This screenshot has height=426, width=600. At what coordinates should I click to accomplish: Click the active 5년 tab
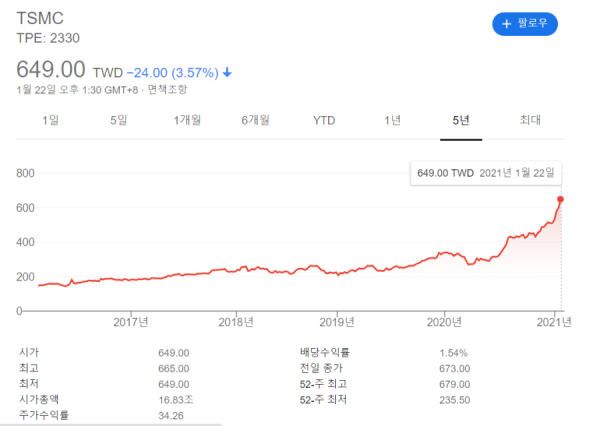click(x=461, y=120)
